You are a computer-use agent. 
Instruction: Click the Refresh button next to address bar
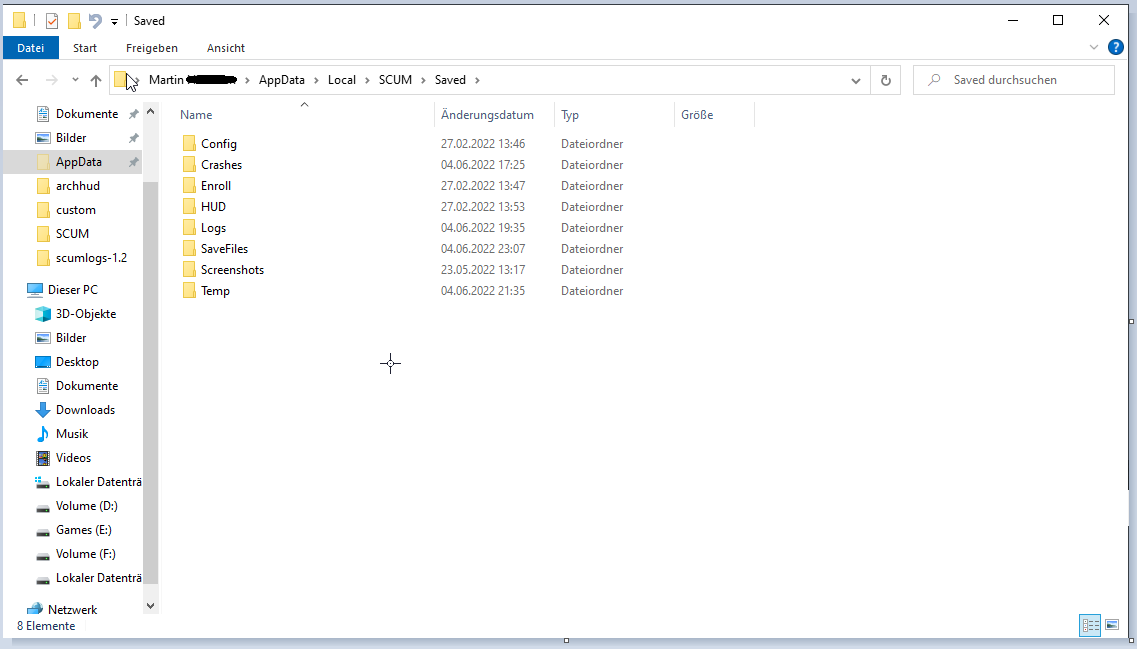click(885, 80)
